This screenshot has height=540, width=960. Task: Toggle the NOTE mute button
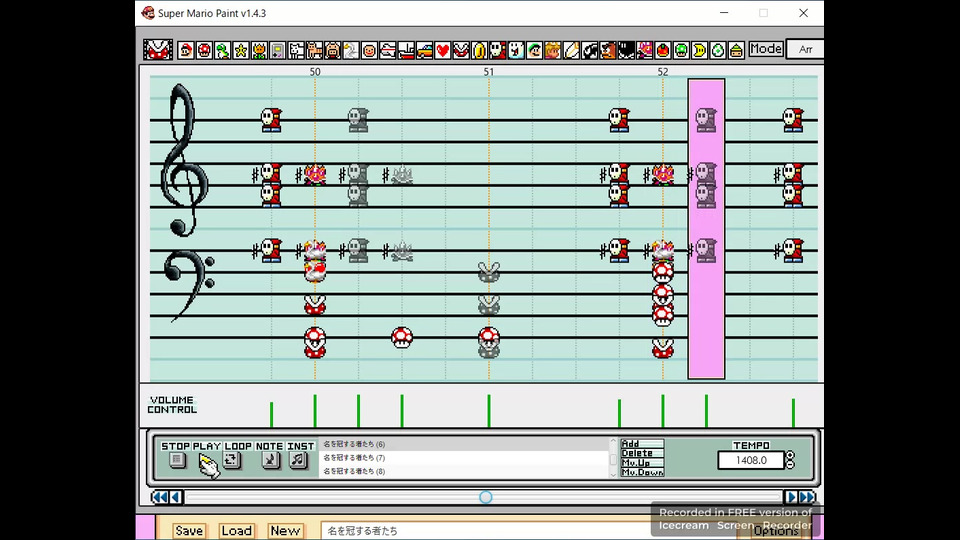click(270, 460)
